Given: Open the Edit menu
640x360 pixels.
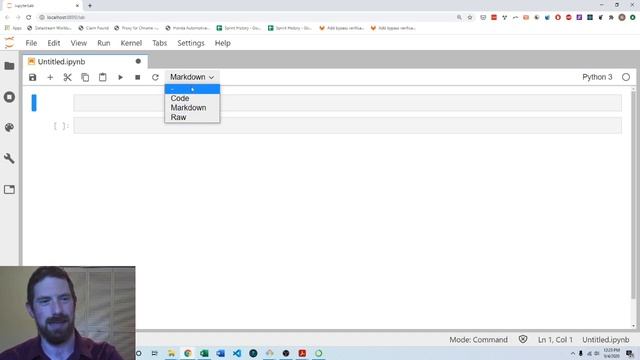Looking at the screenshot, I should pos(53,43).
